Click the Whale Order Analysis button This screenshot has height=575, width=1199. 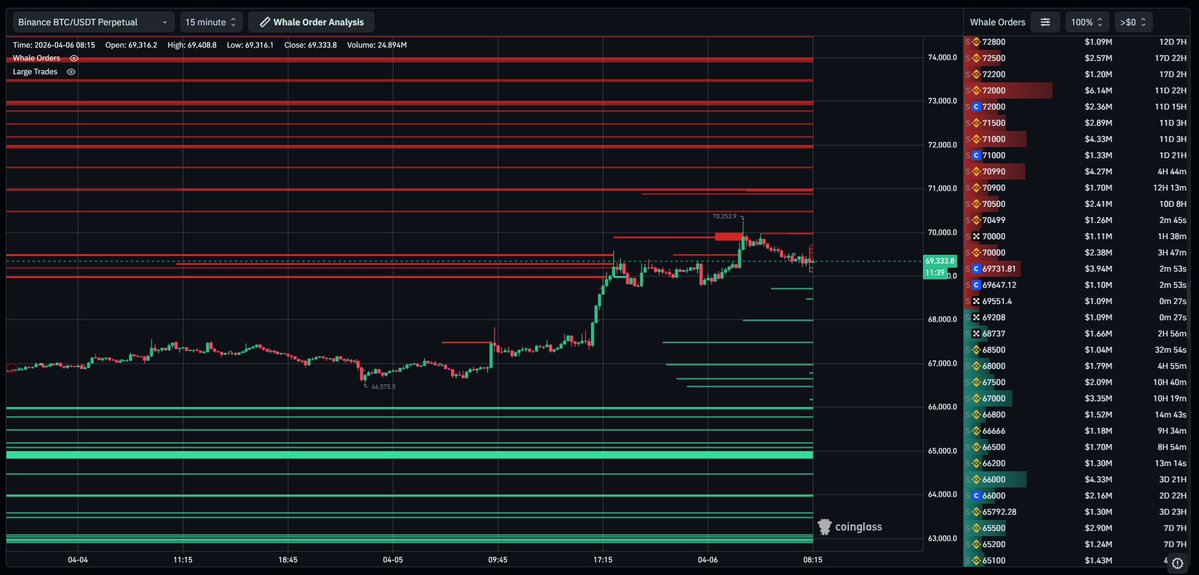[311, 22]
